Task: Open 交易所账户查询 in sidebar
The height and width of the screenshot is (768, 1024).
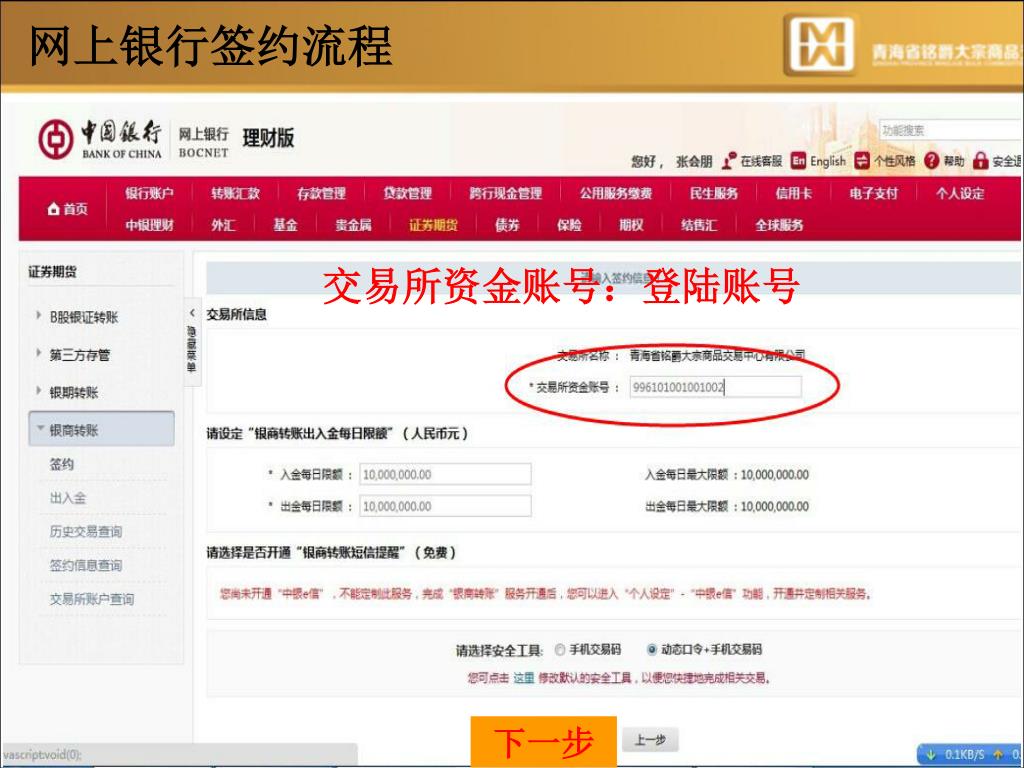Action: coord(92,599)
